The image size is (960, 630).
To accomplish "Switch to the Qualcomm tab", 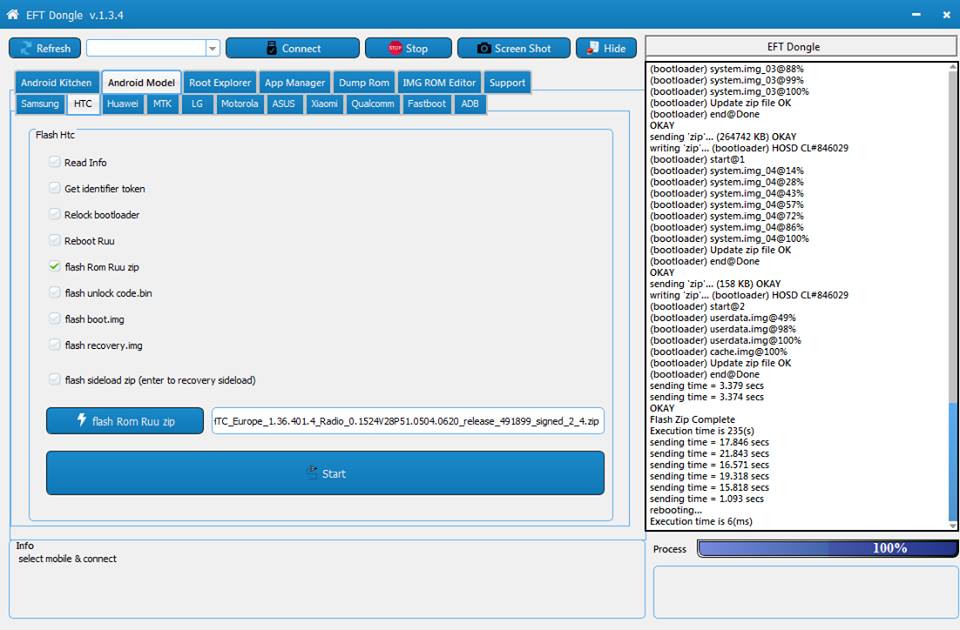I will 373,103.
